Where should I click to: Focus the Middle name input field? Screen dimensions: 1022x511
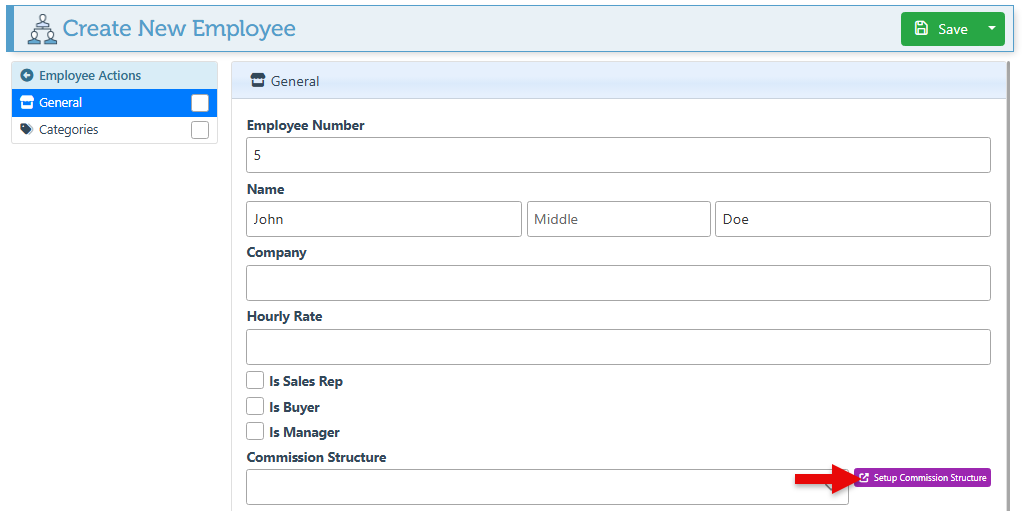point(618,219)
